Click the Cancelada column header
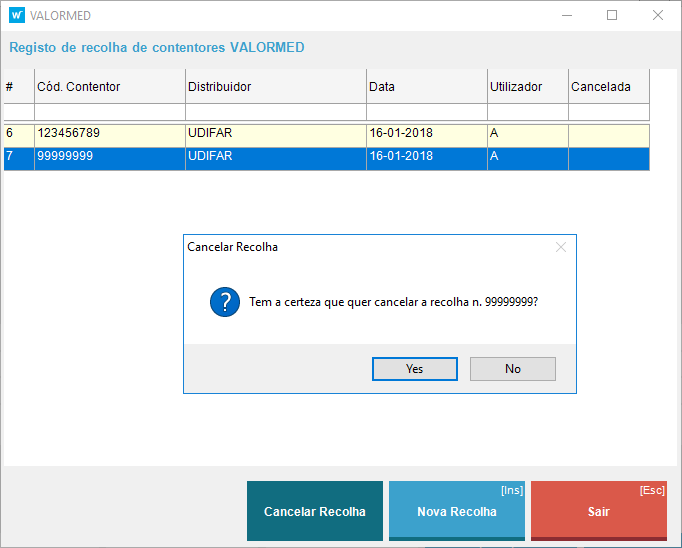This screenshot has width=682, height=548. [608, 87]
